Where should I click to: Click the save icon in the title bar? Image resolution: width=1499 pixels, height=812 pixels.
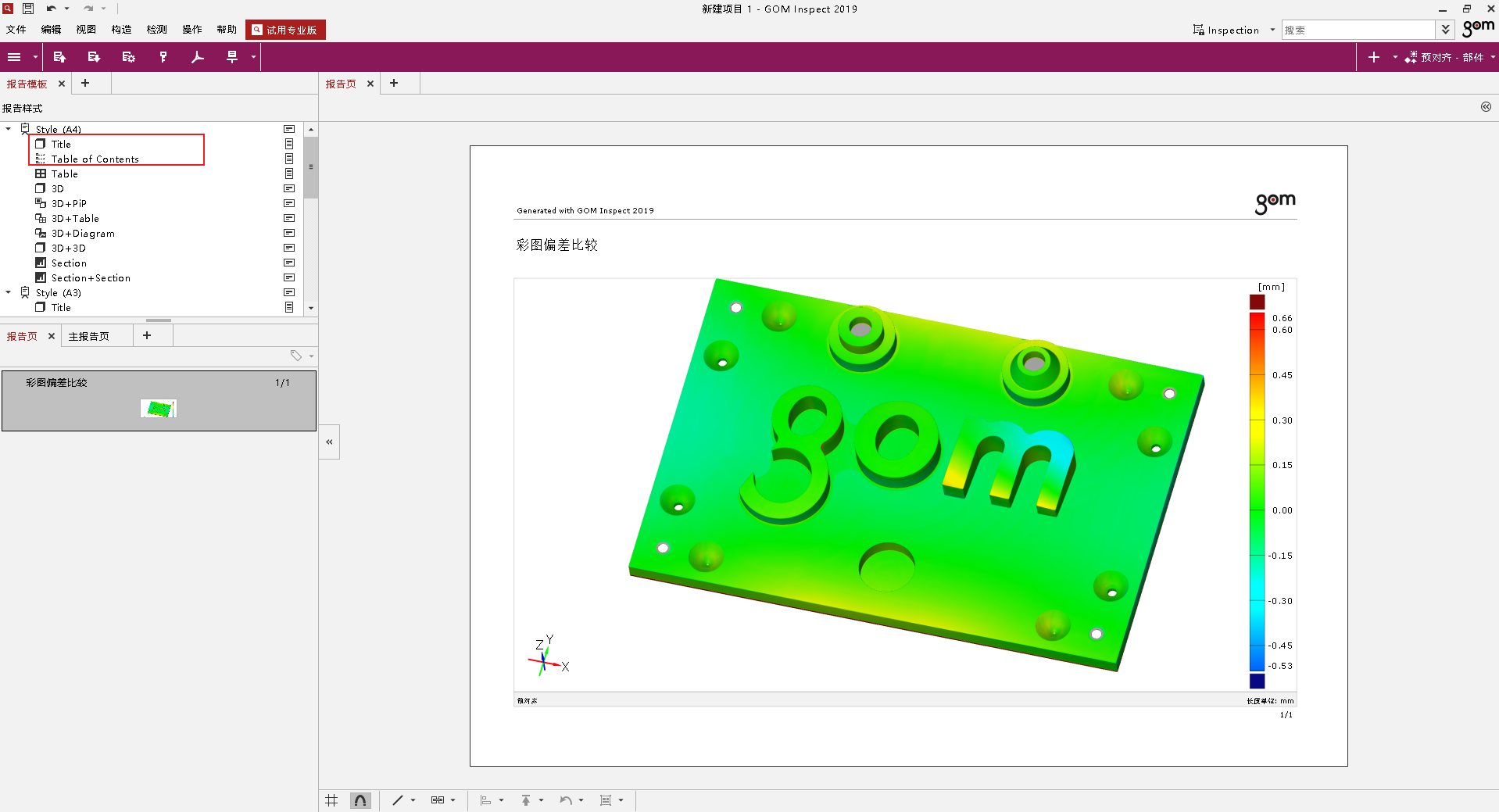[28, 9]
